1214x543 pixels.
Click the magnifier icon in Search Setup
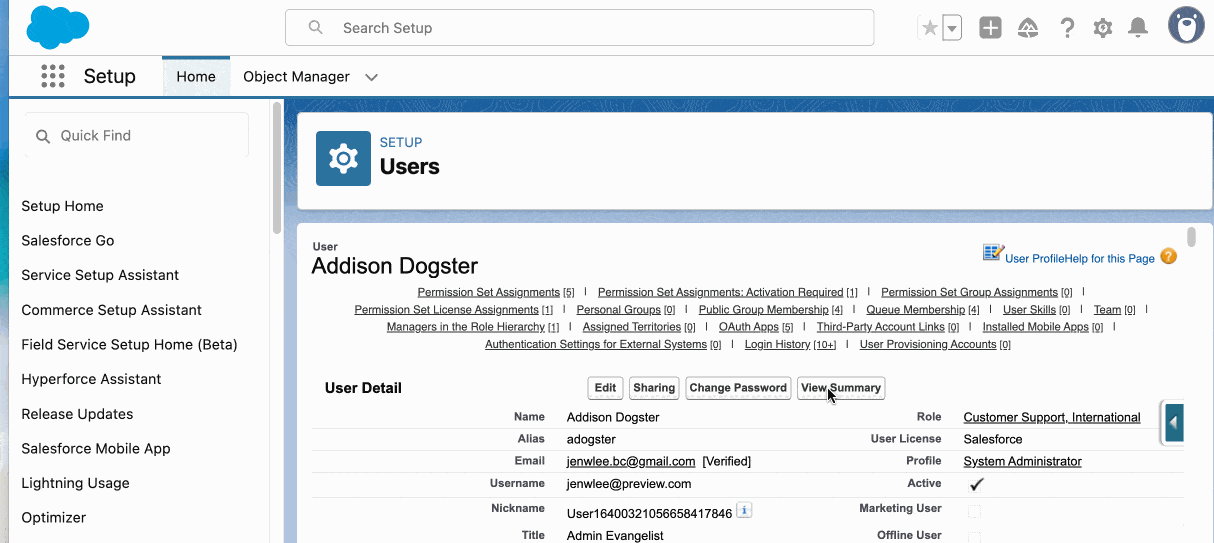coord(316,28)
